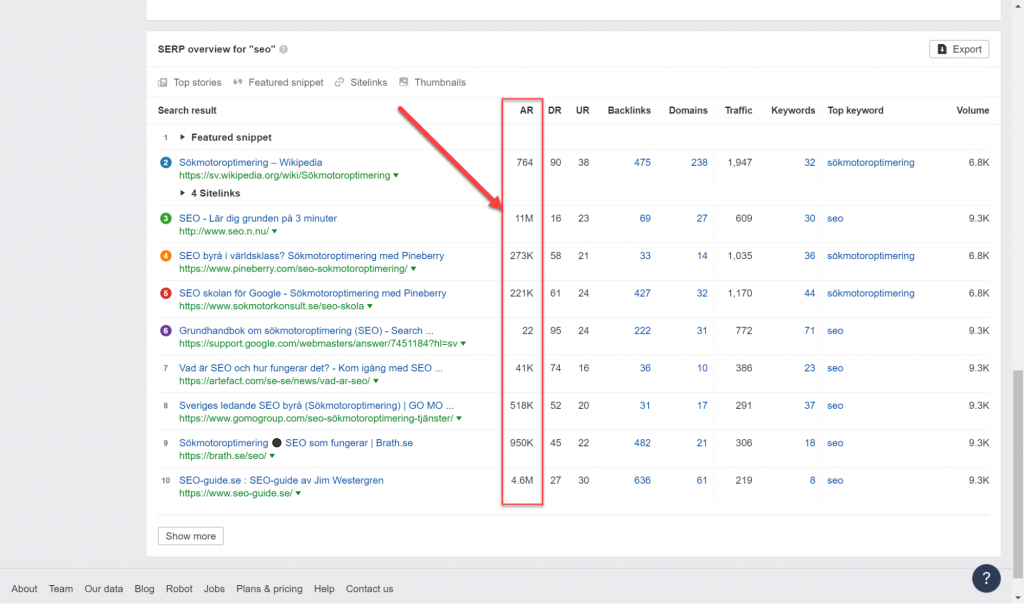Expand the 4 Sitelinks row
Image resolution: width=1024 pixels, height=604 pixels.
coord(182,193)
